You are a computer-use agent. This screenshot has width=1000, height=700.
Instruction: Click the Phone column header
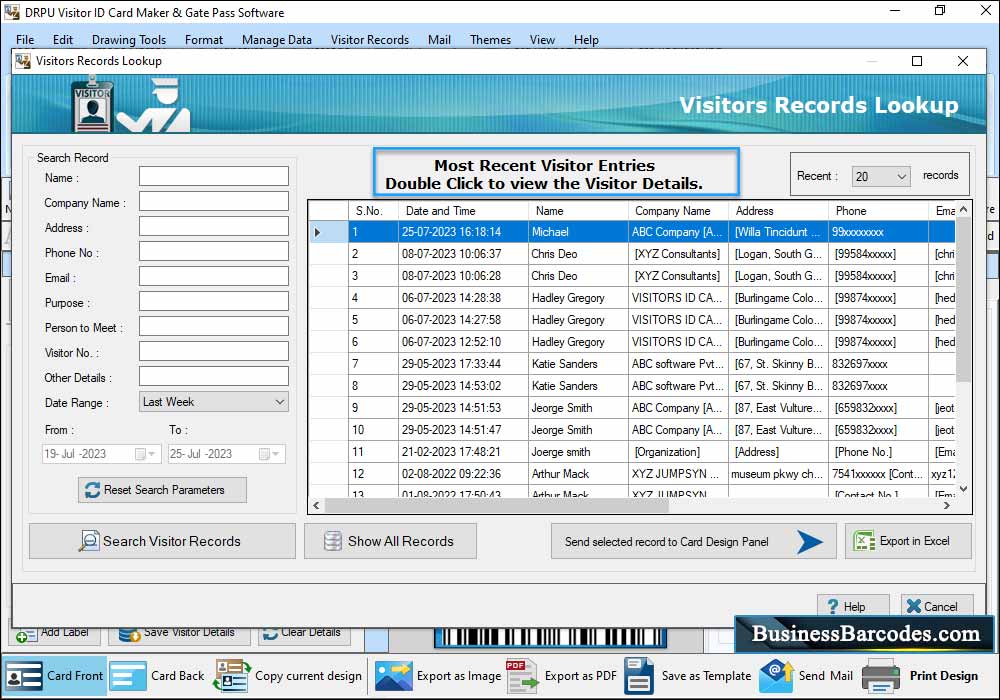(879, 210)
